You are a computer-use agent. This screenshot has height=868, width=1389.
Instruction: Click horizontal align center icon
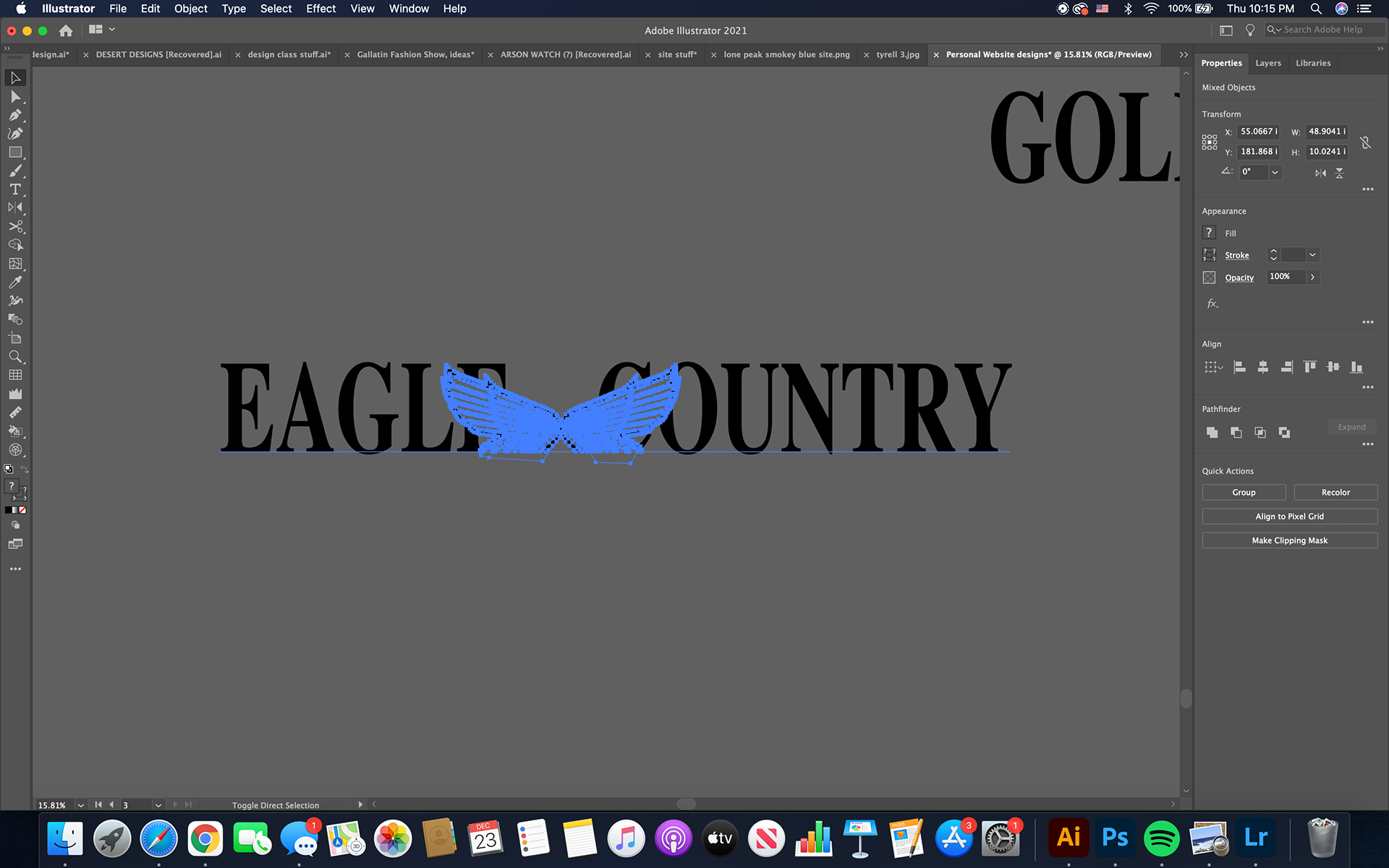[x=1263, y=367]
